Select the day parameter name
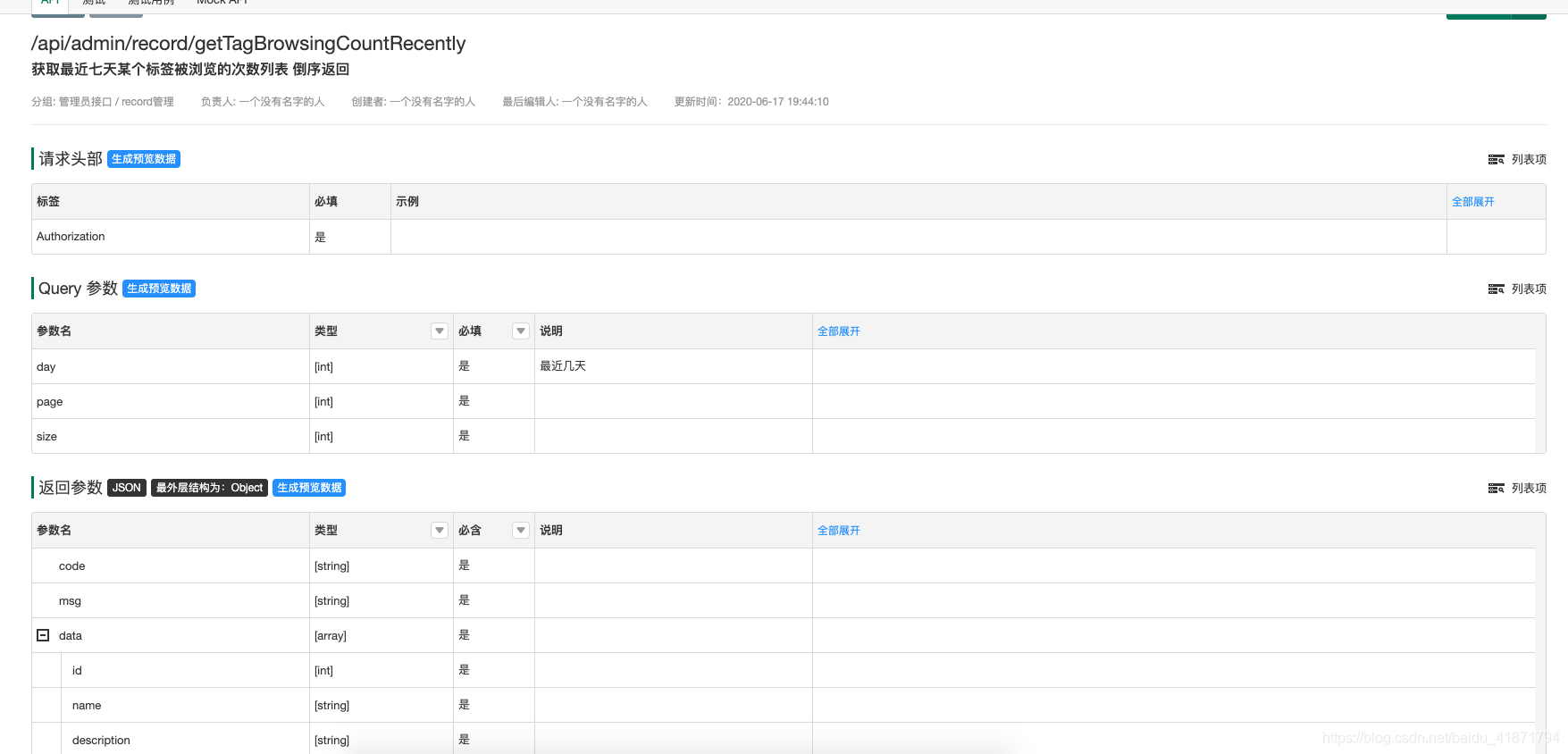The image size is (1568, 754). coord(46,367)
